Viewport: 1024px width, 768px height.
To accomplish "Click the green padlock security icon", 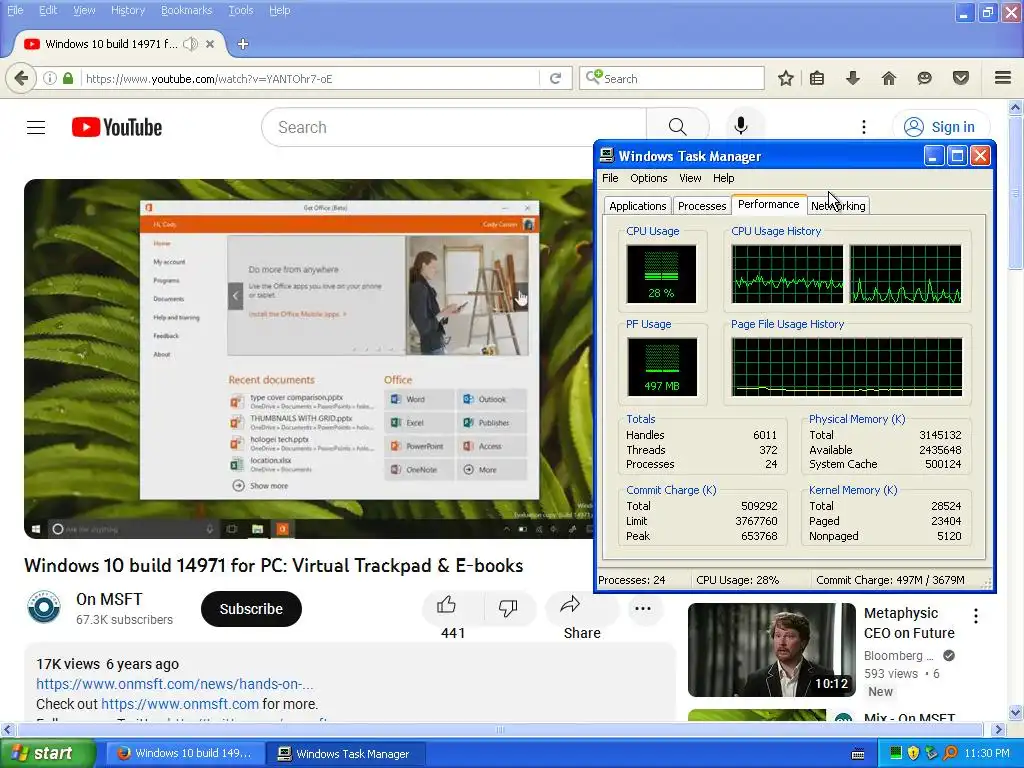I will click(x=68, y=78).
